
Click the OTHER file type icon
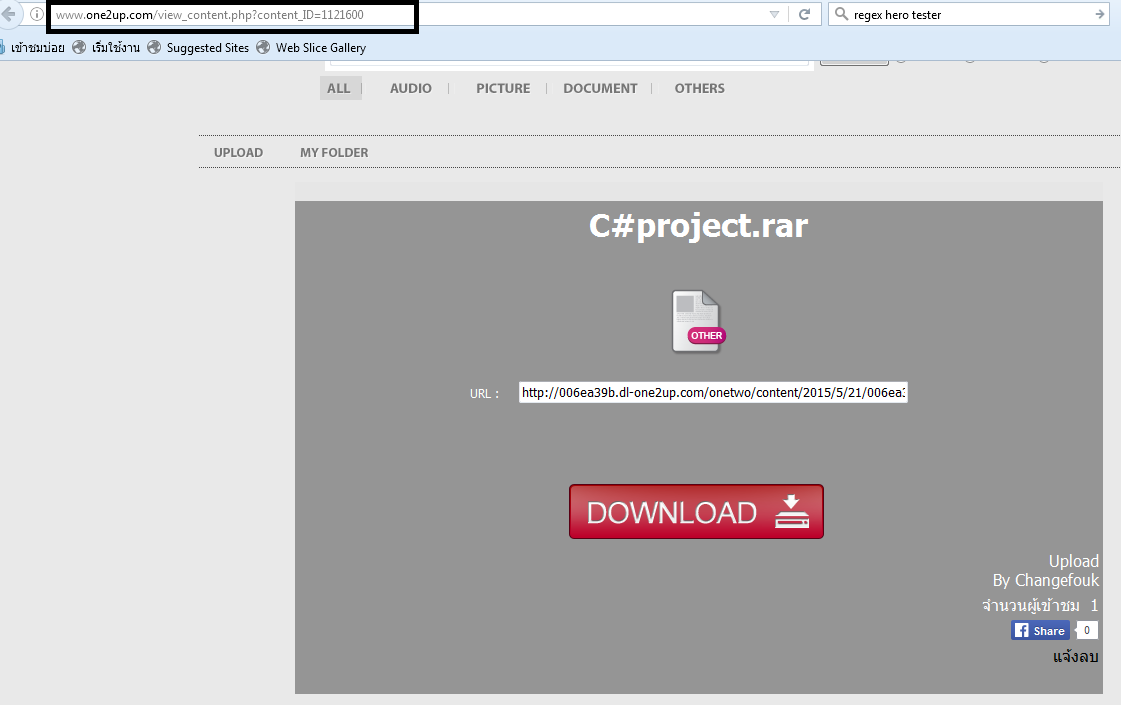pyautogui.click(x=698, y=321)
